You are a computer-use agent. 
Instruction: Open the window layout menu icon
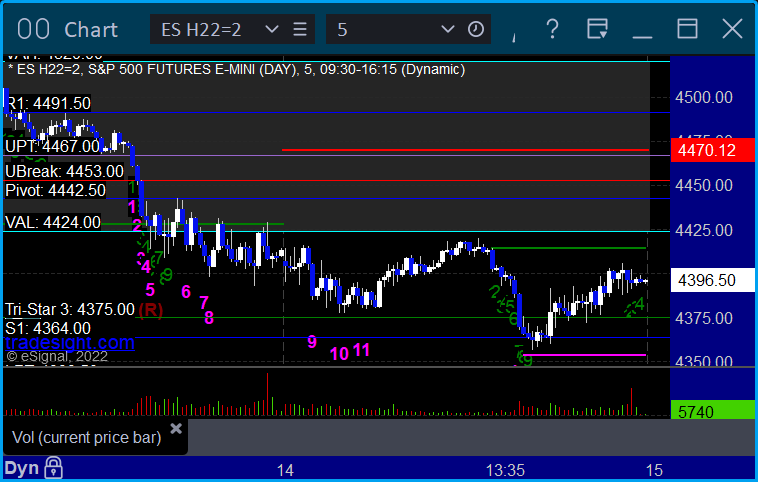tap(598, 29)
